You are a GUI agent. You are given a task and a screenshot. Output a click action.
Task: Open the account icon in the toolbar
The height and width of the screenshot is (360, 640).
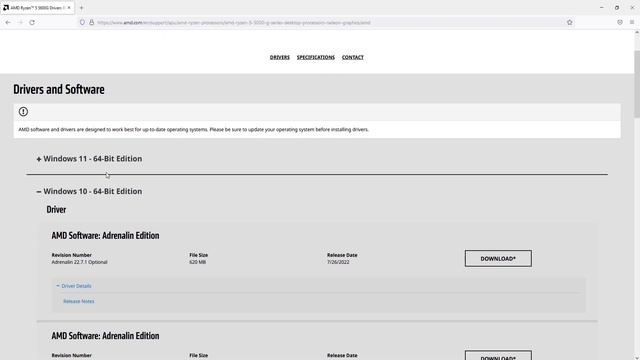620,22
